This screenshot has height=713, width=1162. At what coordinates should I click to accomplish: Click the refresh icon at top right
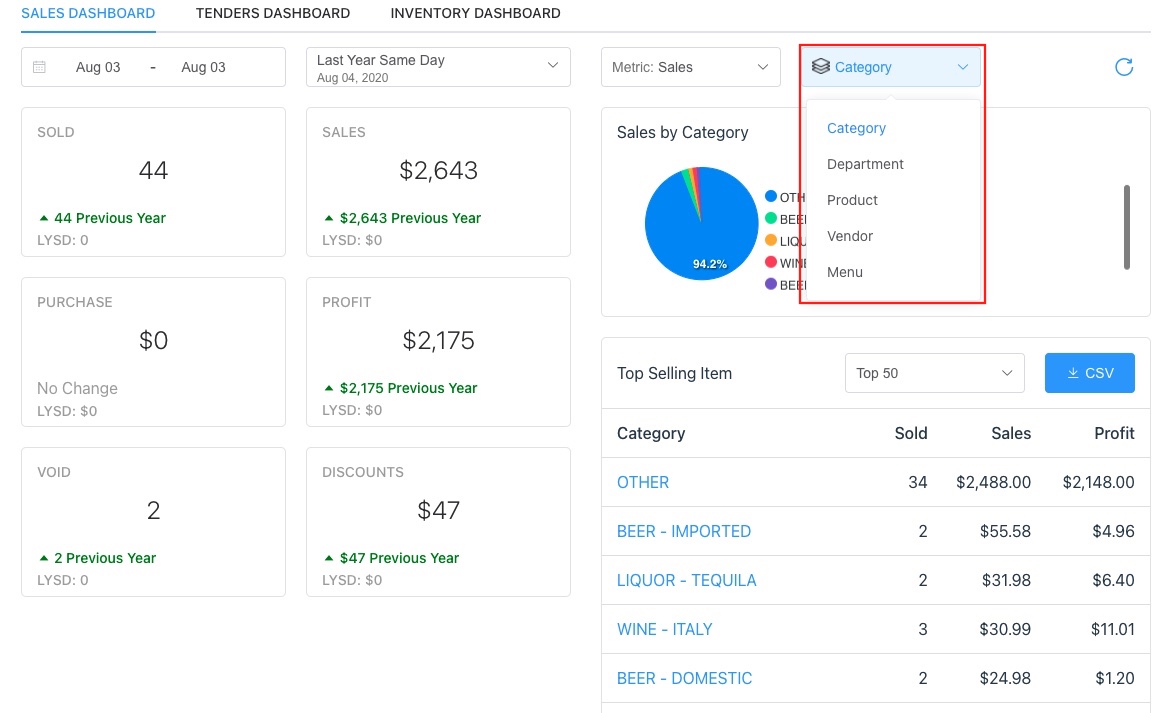click(1124, 67)
